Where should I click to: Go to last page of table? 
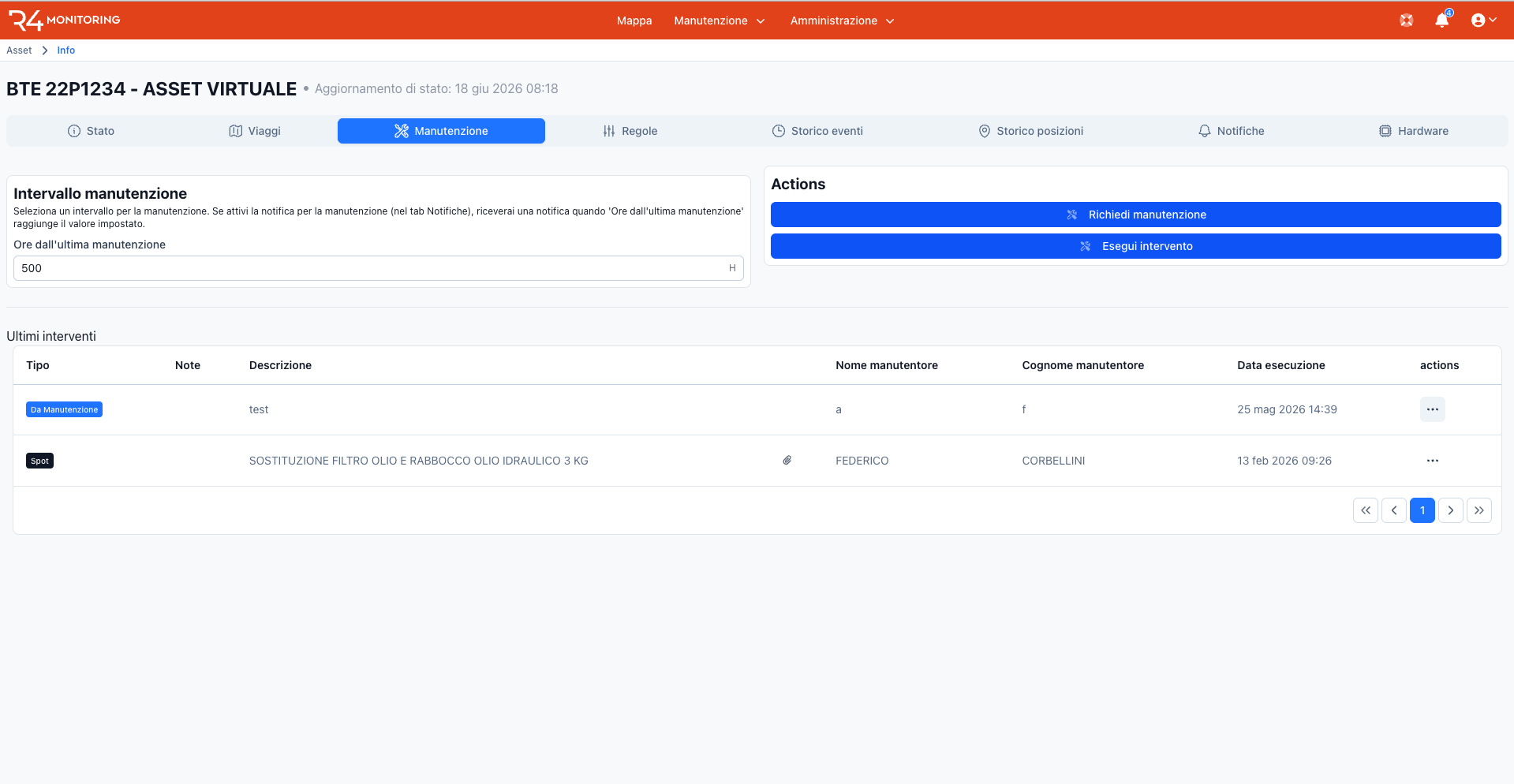pos(1479,510)
